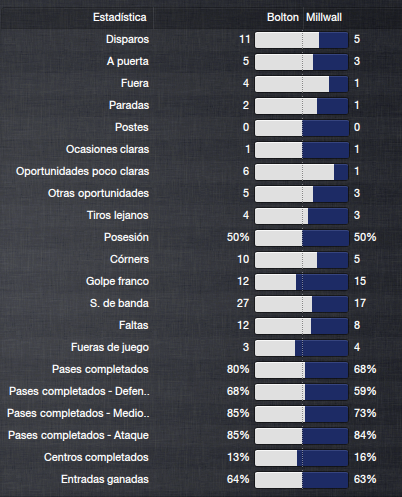The width and height of the screenshot is (402, 497).
Task: Click the Posesión percentage bar
Action: [x=302, y=238]
